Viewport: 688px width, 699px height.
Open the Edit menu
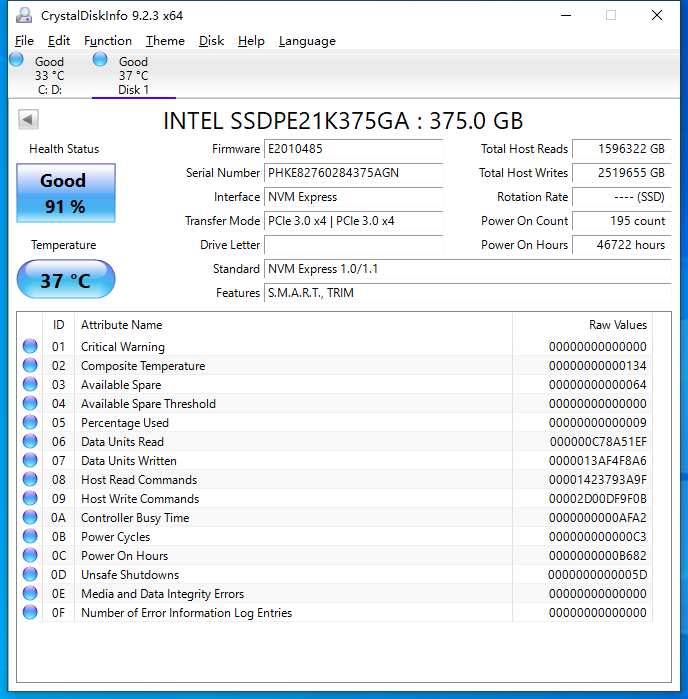(x=59, y=41)
